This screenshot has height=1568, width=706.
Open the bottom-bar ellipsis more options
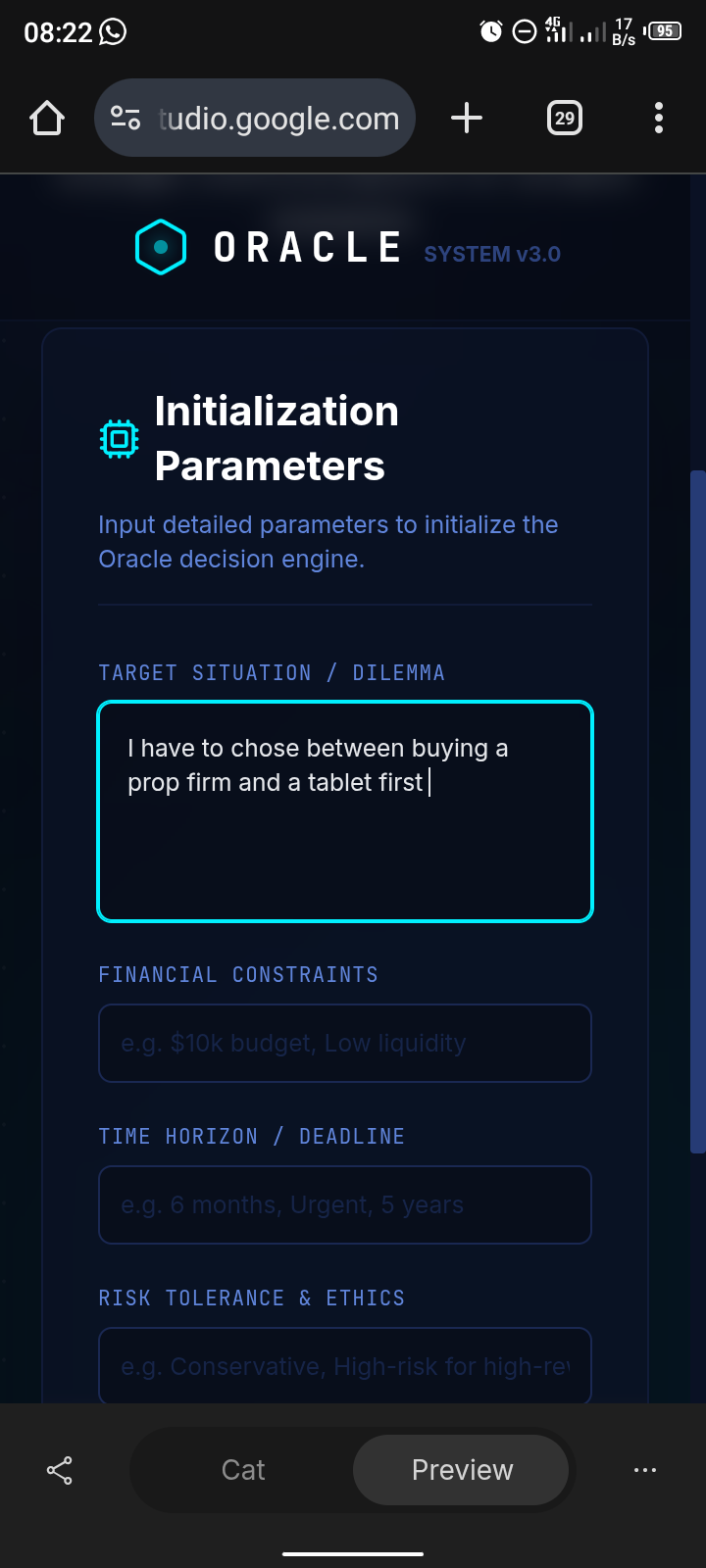coord(645,1470)
